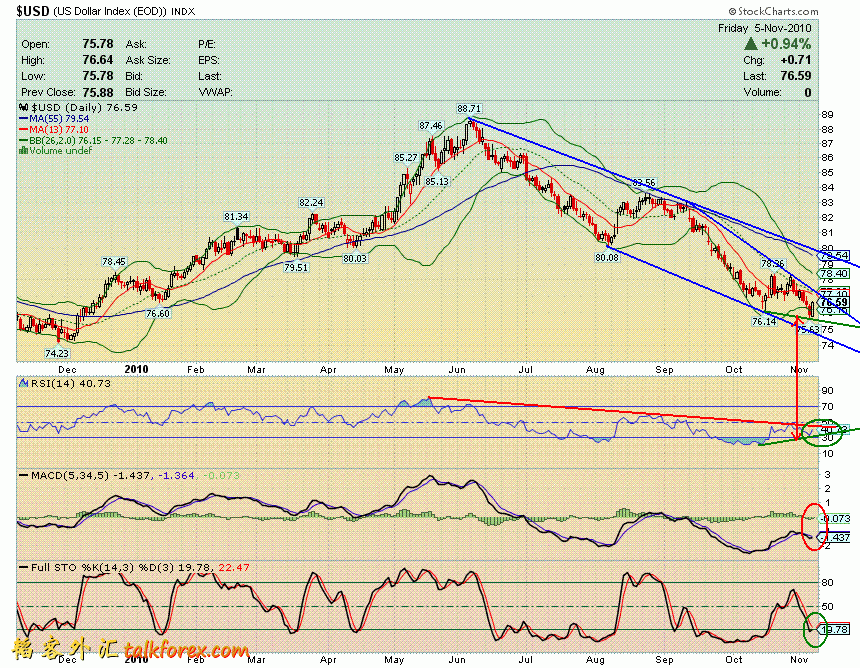Click the volume bars icon beside Volume undef

click(x=24, y=150)
